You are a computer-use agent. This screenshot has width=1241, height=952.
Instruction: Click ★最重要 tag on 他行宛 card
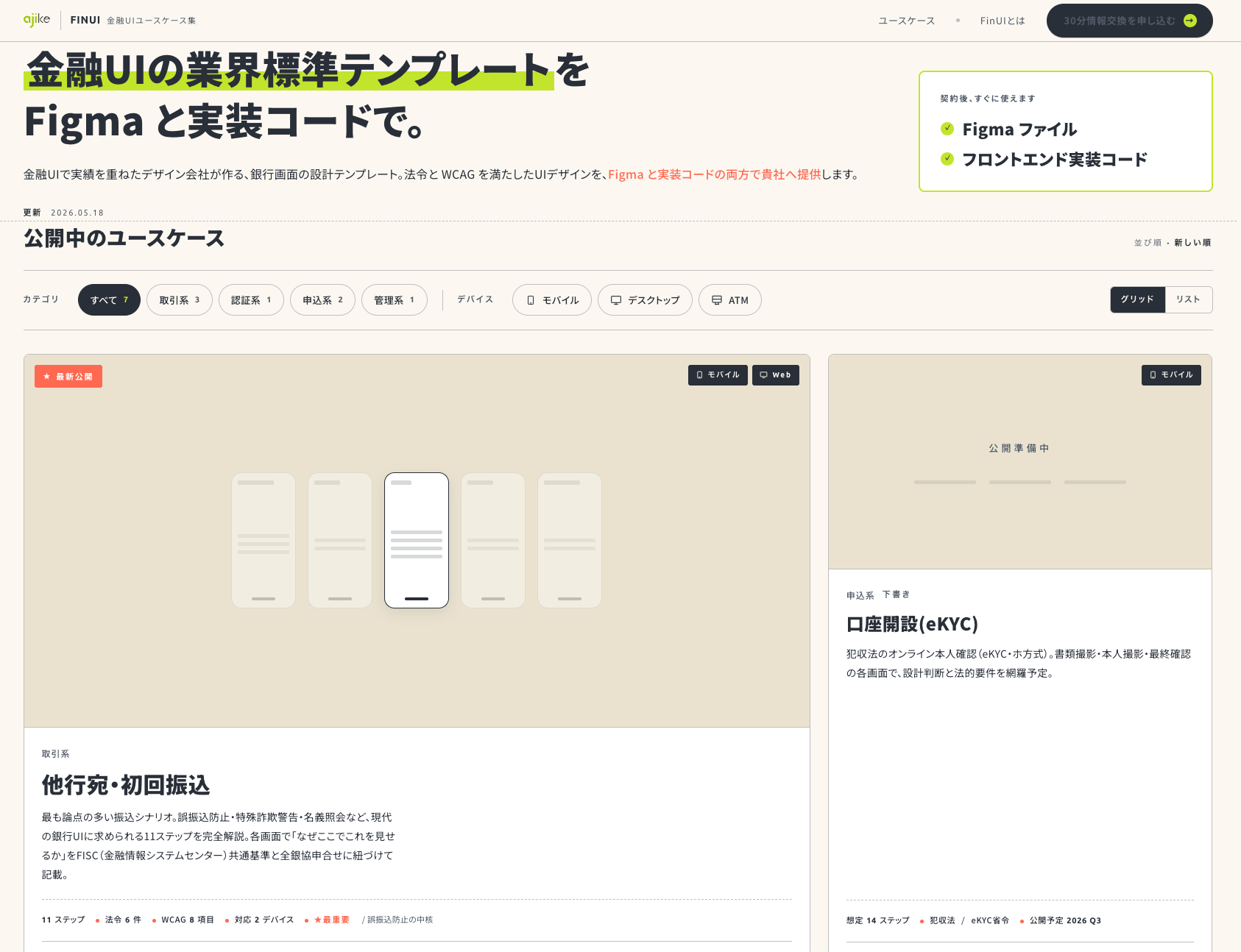pos(332,920)
